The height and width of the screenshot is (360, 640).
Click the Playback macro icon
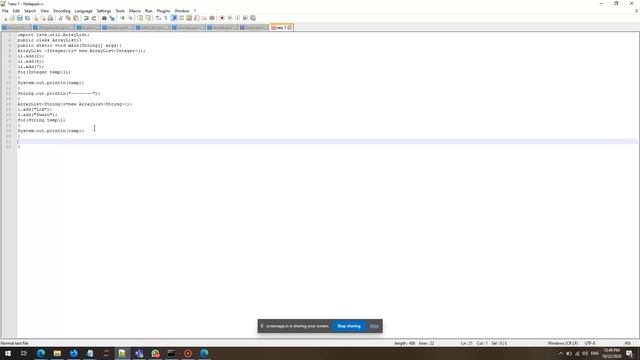[238, 18]
